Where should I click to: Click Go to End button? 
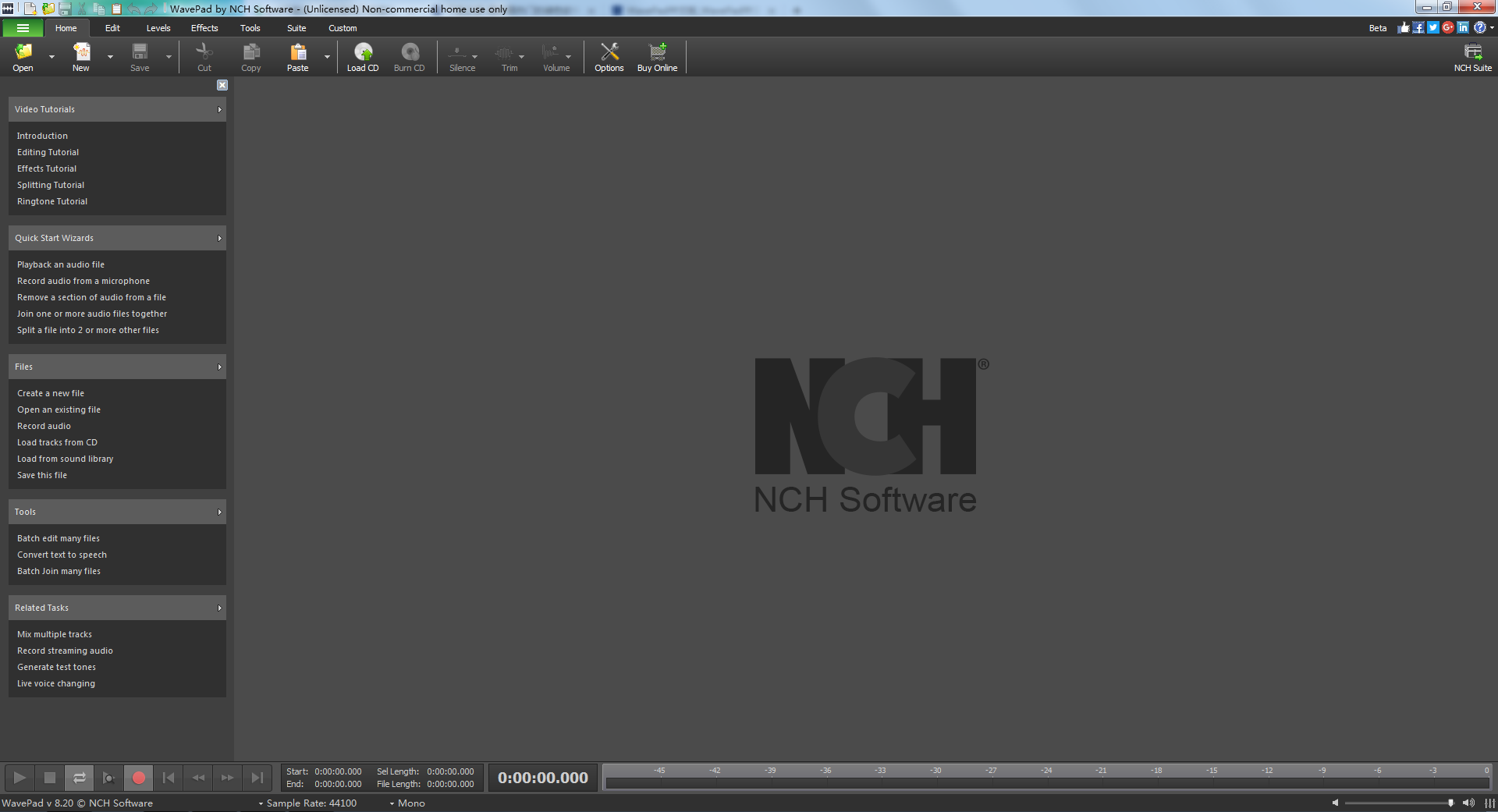pyautogui.click(x=257, y=778)
